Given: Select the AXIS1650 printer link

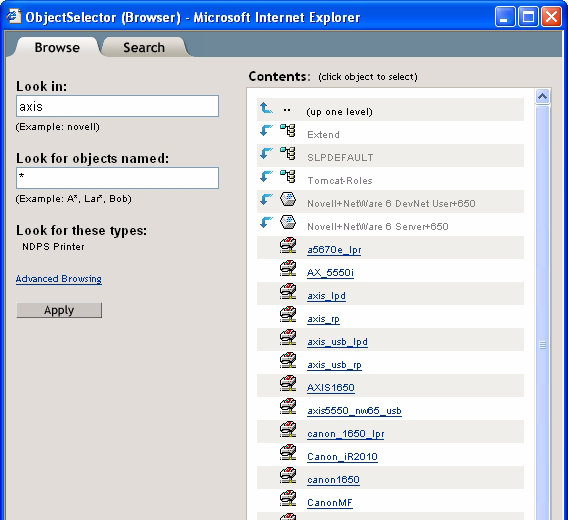Looking at the screenshot, I should pos(331,387).
